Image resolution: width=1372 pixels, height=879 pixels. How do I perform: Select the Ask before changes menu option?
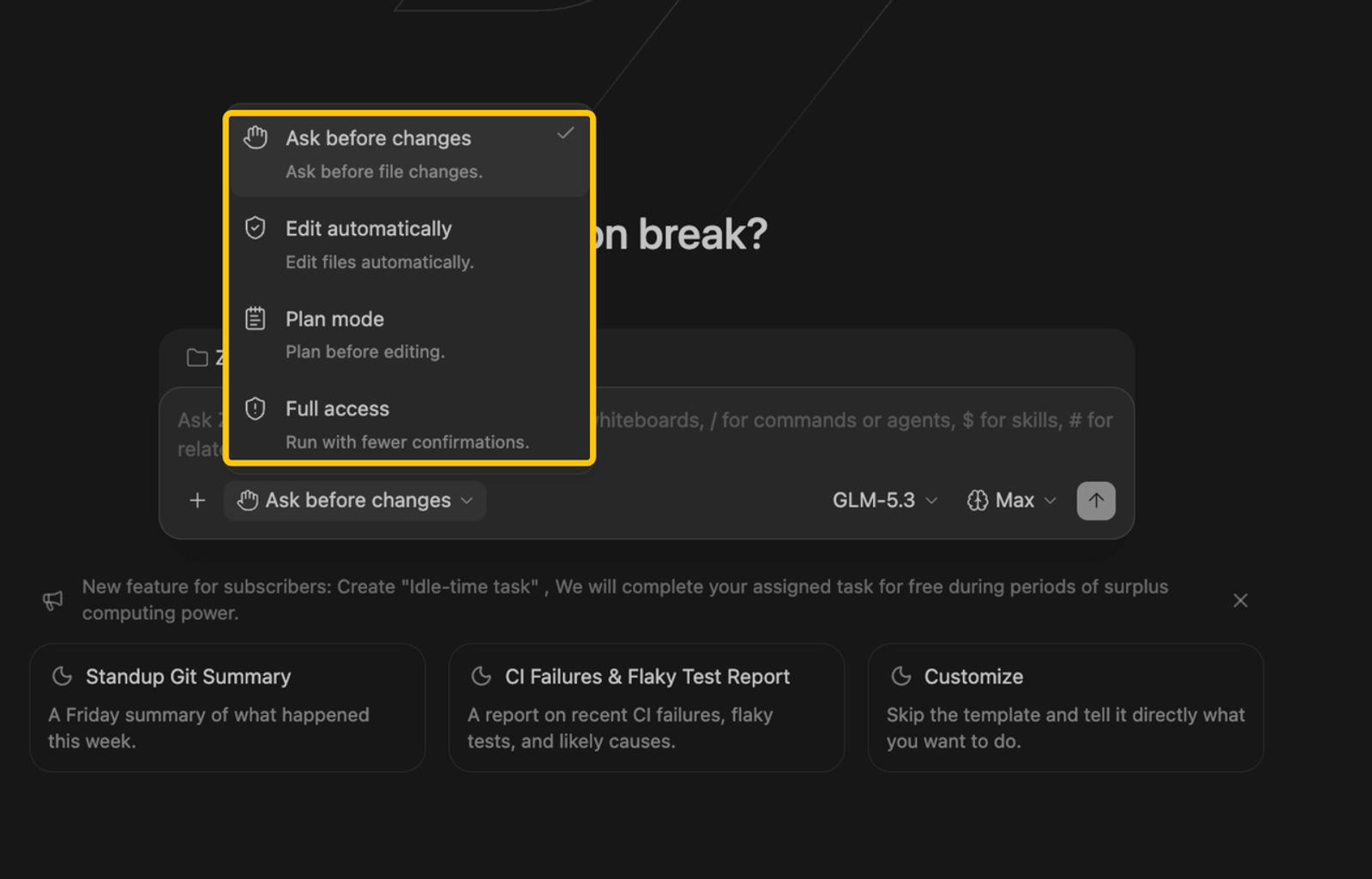[409, 154]
